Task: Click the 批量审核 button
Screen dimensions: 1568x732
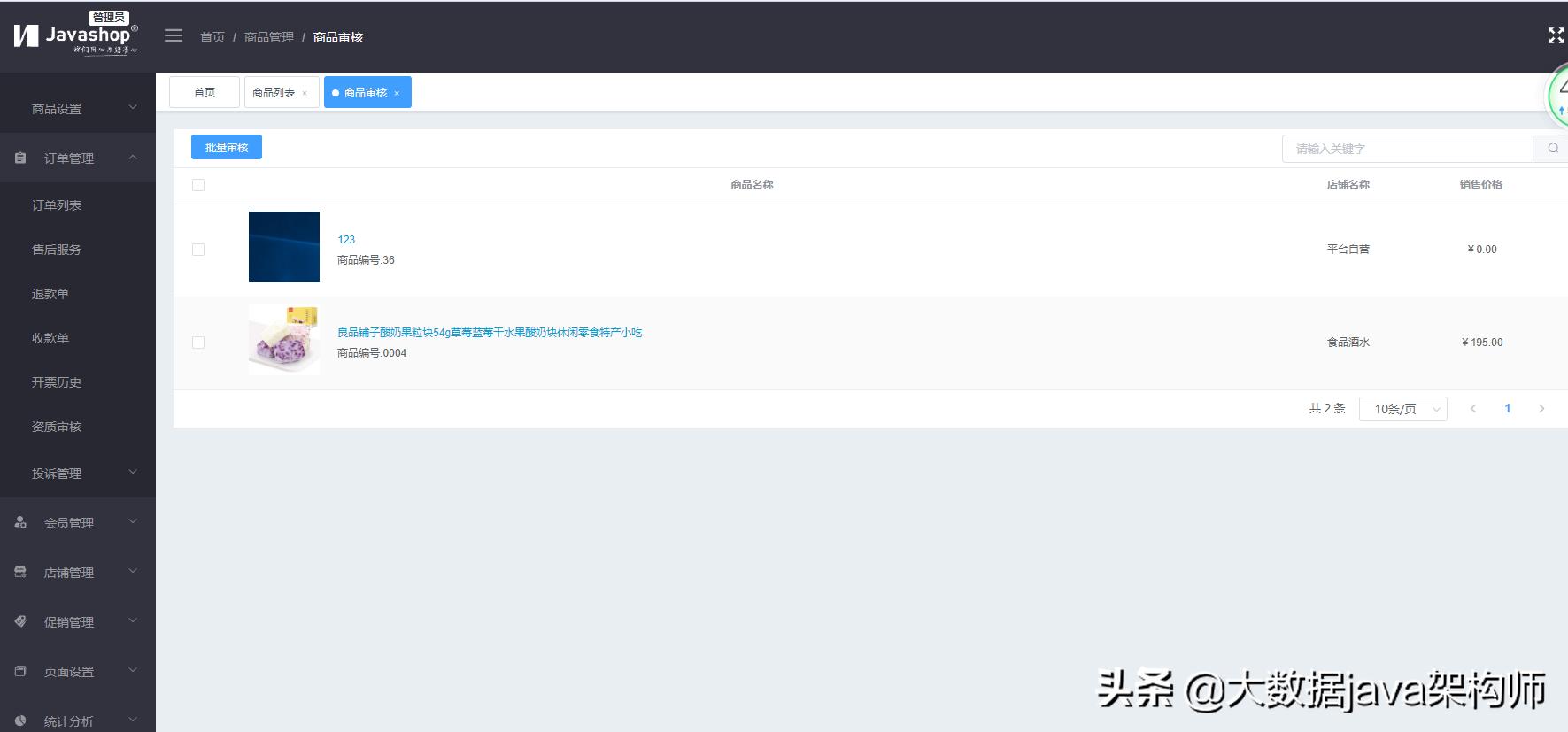Action: click(227, 147)
